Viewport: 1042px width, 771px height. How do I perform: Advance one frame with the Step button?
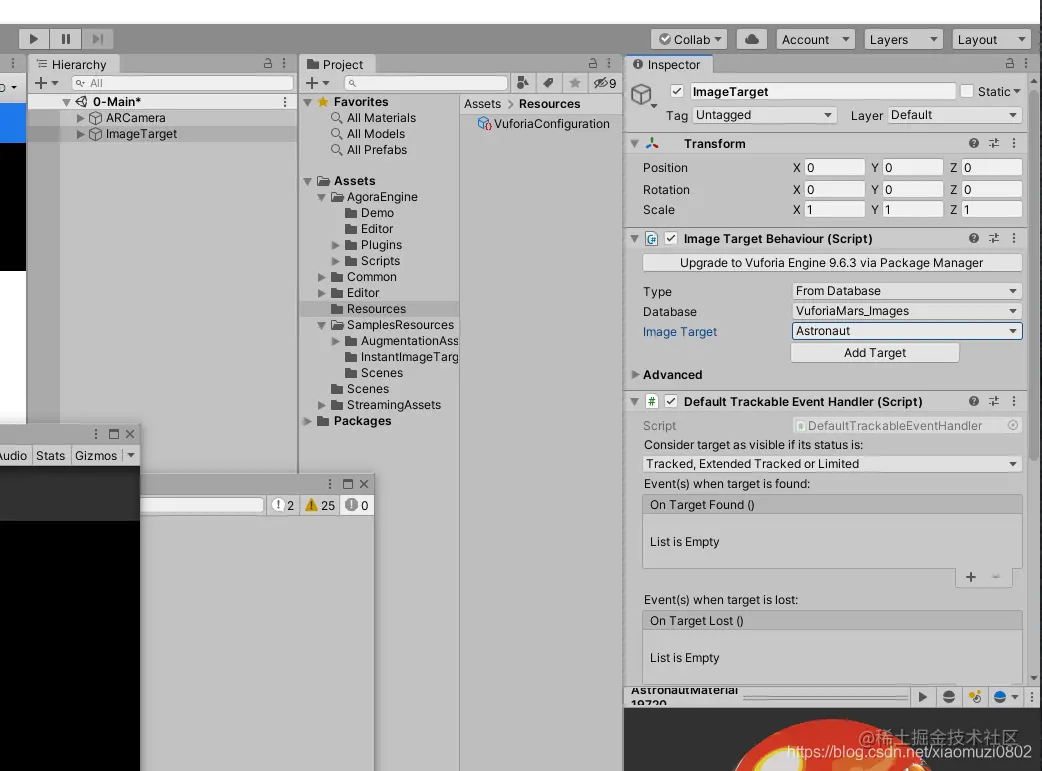pos(98,39)
